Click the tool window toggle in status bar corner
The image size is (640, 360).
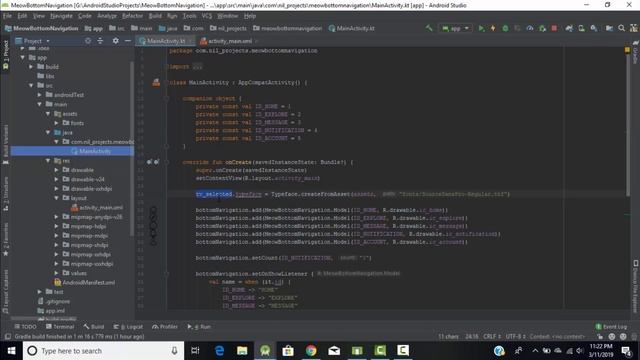7,337
